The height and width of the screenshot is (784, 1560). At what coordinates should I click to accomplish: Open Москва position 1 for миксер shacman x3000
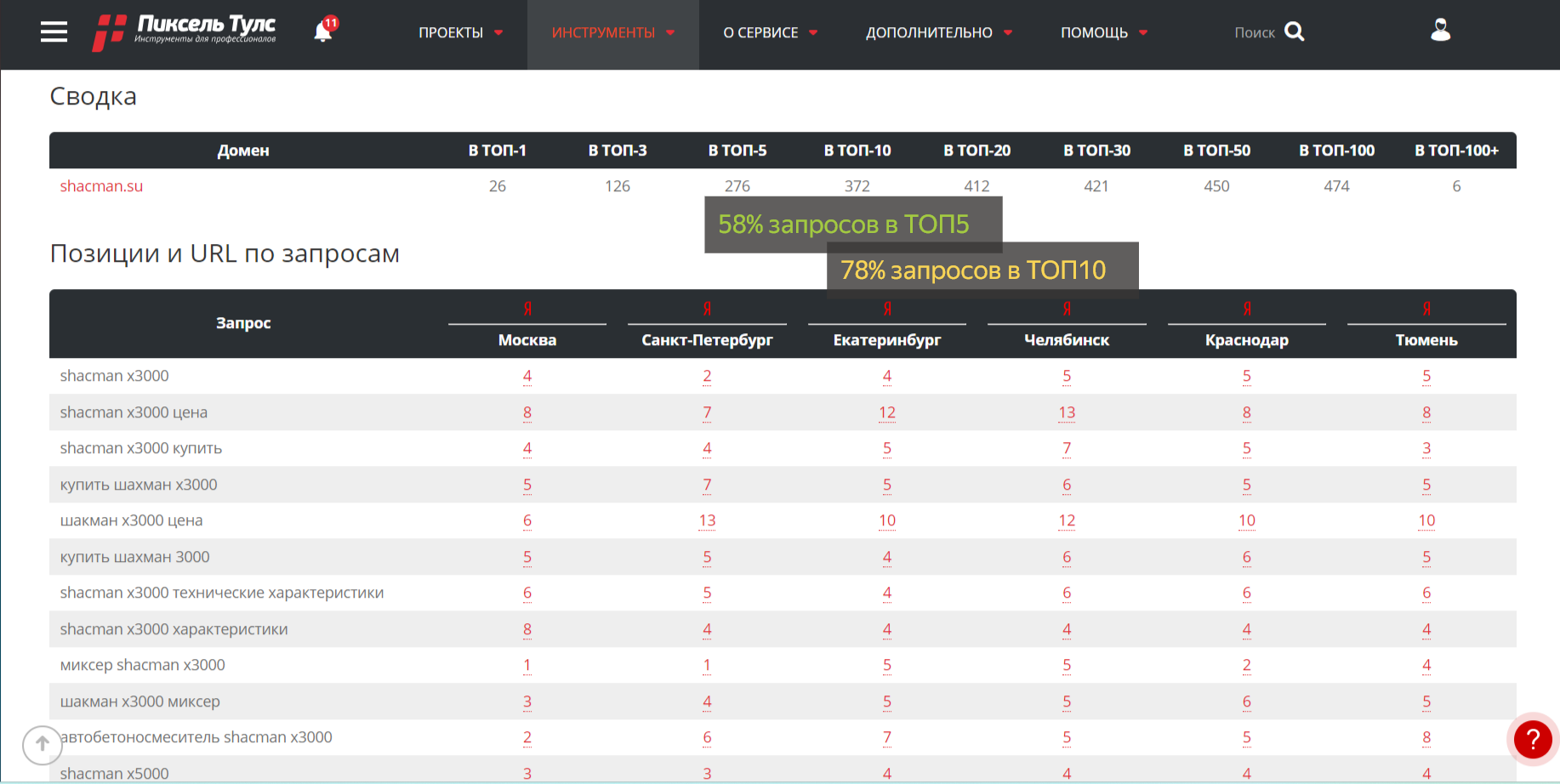527,665
